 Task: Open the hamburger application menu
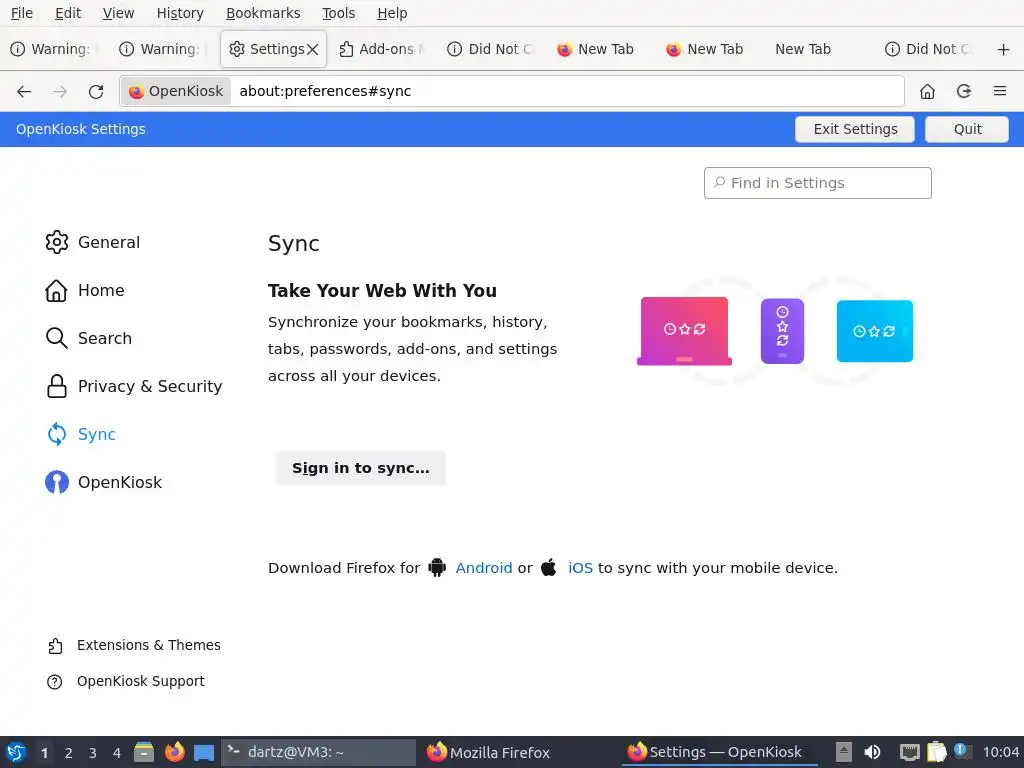[x=1000, y=91]
